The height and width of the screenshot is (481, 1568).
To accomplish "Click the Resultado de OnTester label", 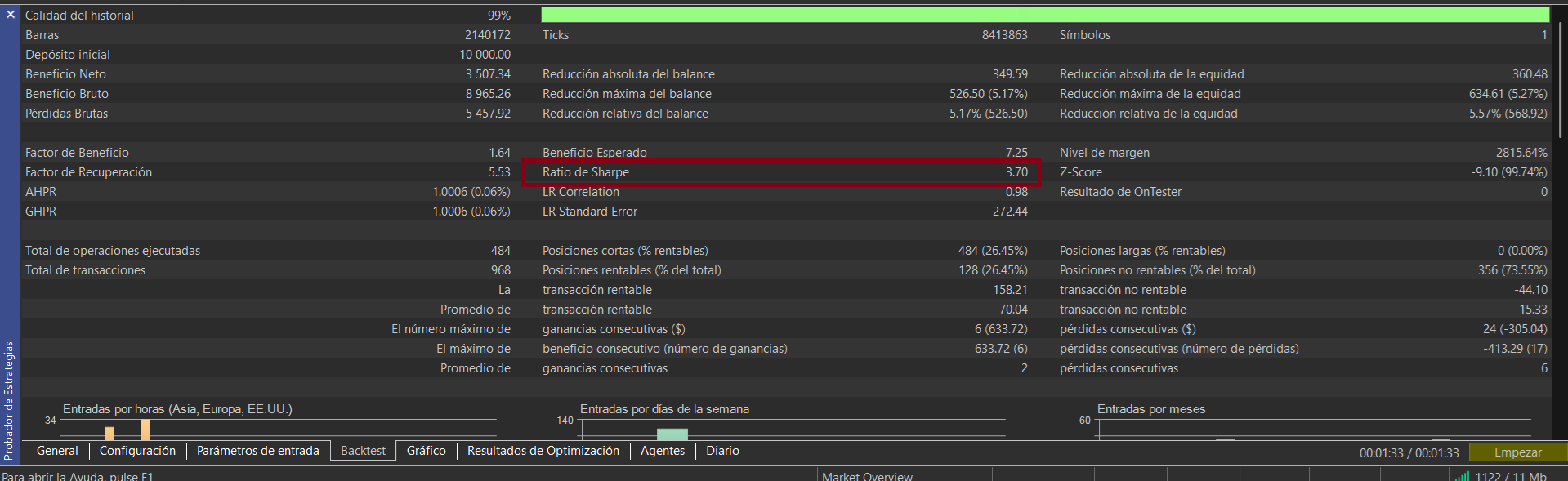I will pos(1120,192).
